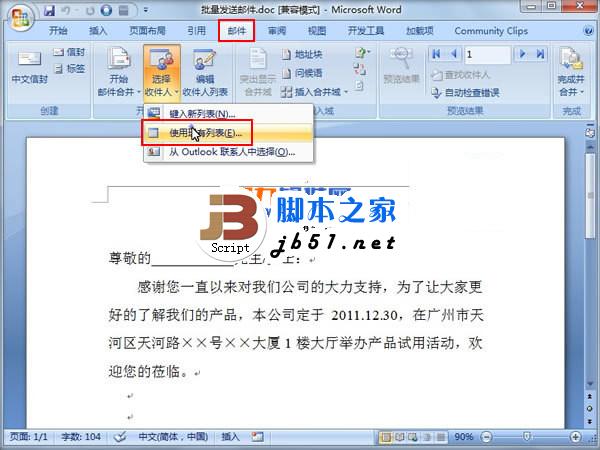Insert an 地址块 address block

[x=302, y=54]
